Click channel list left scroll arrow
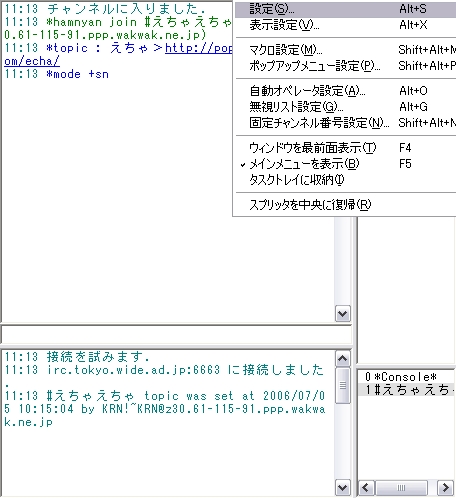The height and width of the screenshot is (498, 456). click(x=366, y=488)
